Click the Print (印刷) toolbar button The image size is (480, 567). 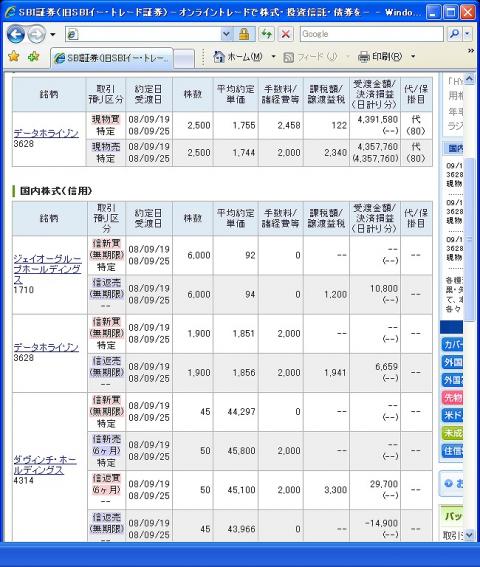click(x=380, y=57)
